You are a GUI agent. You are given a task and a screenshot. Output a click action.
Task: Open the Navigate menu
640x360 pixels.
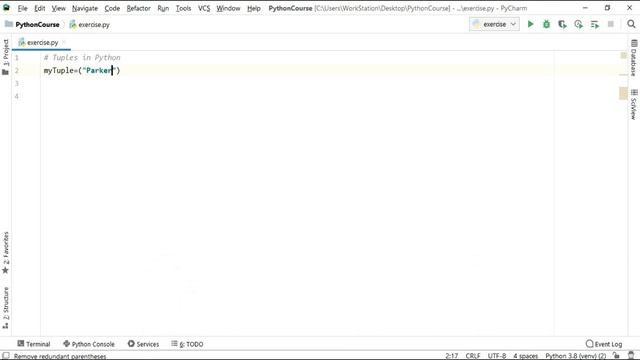(x=85, y=8)
